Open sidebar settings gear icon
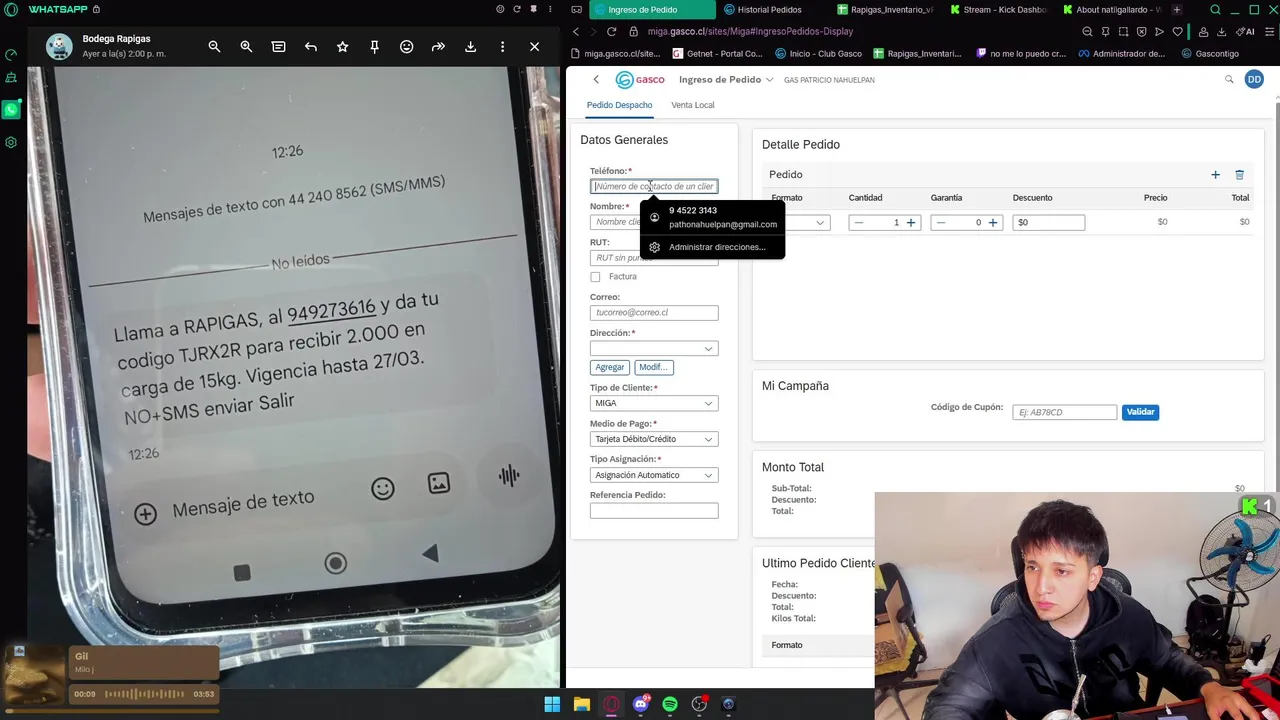Image resolution: width=1280 pixels, height=720 pixels. pos(11,142)
